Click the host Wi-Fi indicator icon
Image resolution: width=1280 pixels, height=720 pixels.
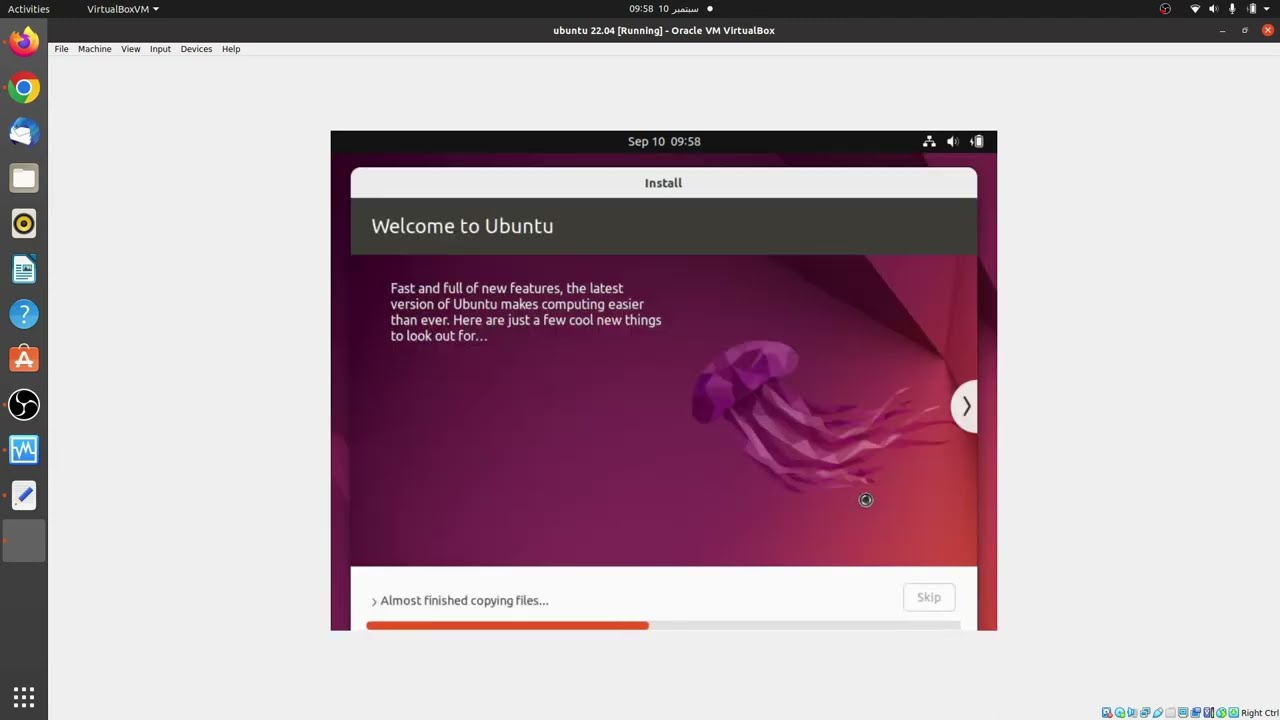[1195, 9]
